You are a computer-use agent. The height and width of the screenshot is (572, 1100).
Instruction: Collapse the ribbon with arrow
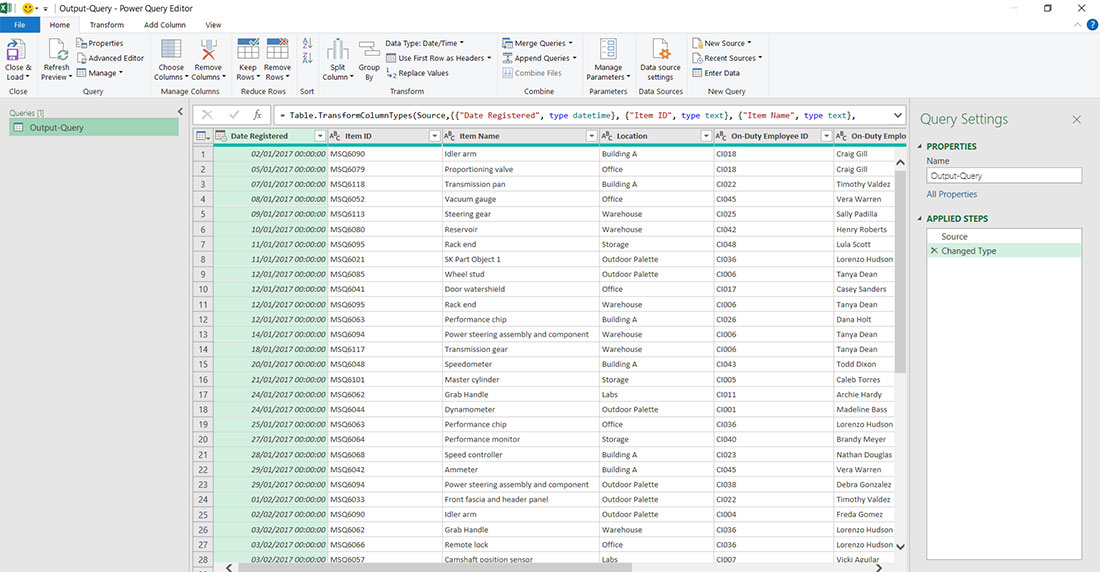1077,25
